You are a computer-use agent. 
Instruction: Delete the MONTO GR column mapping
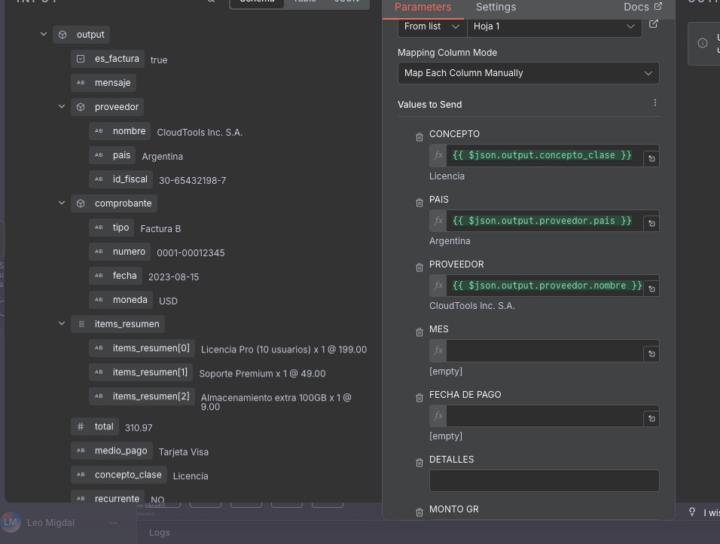(x=419, y=512)
